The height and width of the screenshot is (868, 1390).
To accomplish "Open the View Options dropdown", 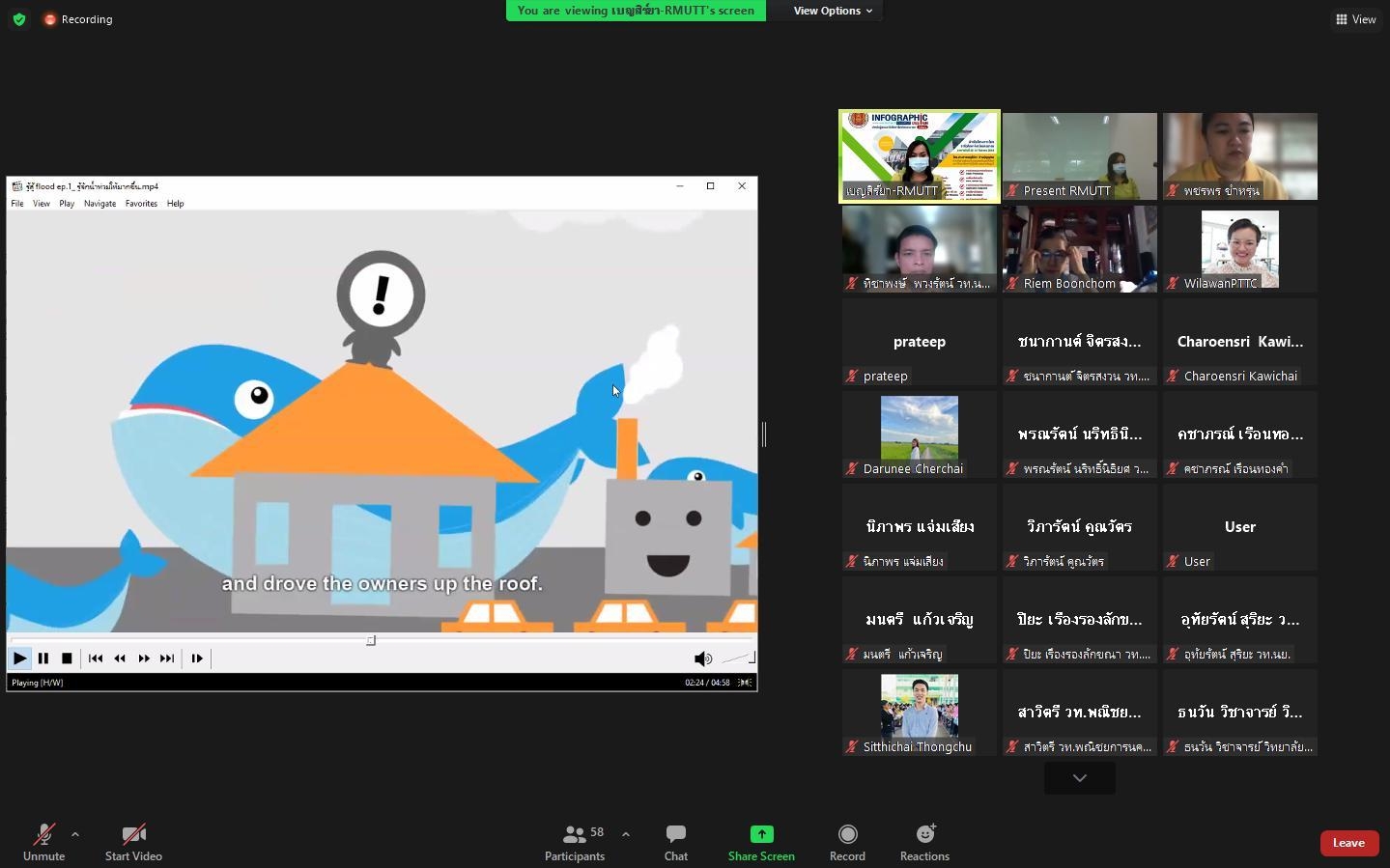I will point(833,11).
